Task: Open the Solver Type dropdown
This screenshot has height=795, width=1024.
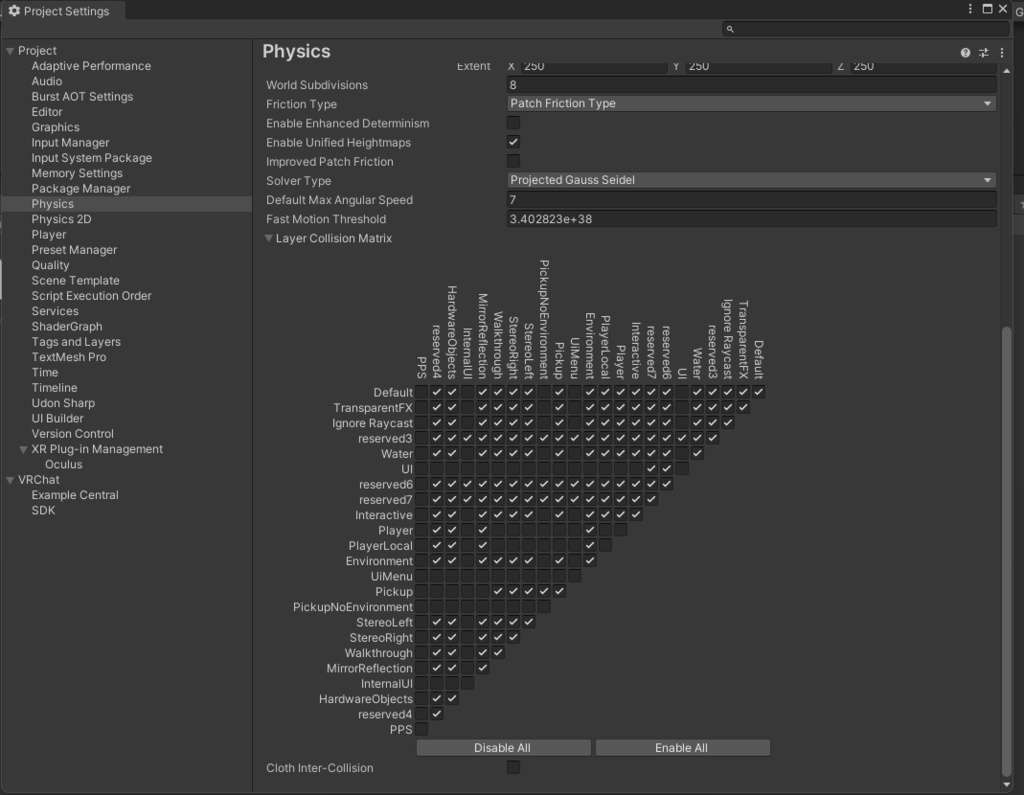Action: click(x=752, y=180)
